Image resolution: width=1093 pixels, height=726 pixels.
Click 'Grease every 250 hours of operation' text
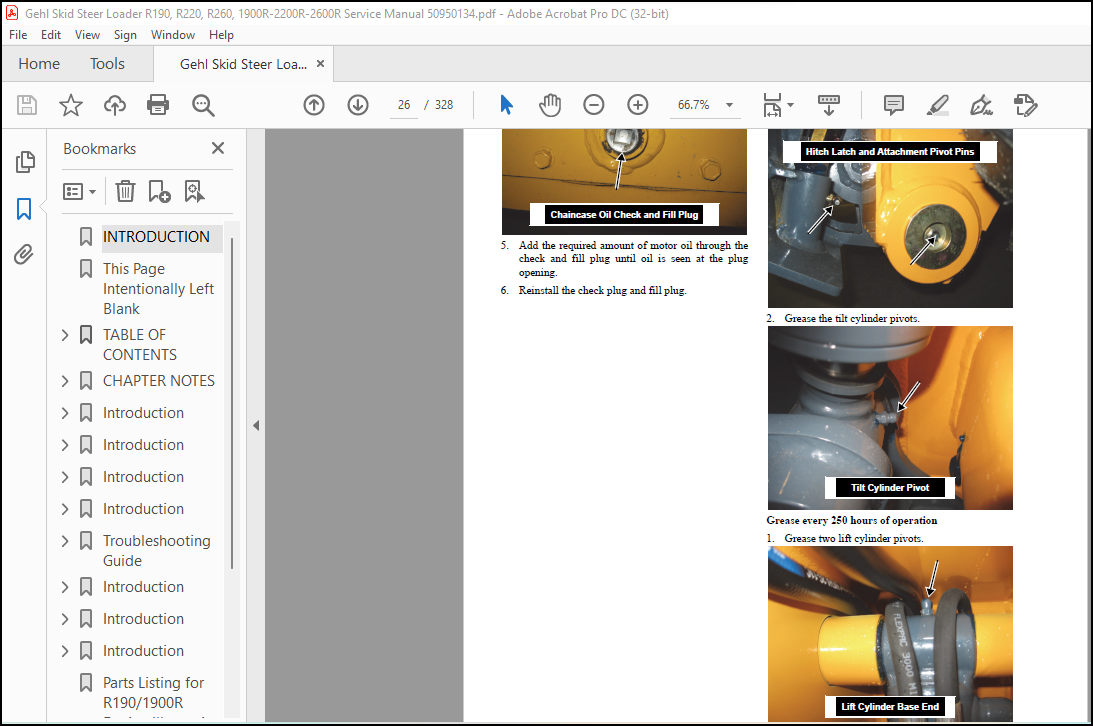coord(852,520)
